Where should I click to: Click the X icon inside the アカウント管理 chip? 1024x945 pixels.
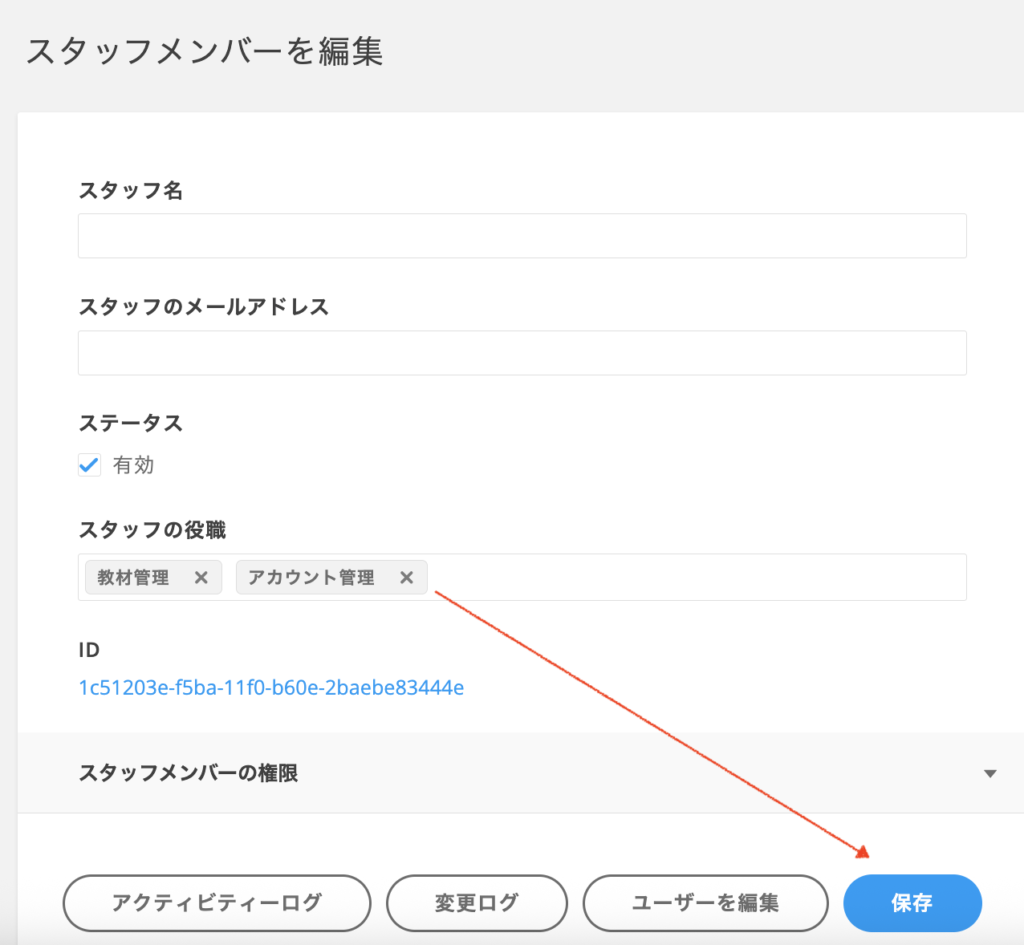[406, 577]
